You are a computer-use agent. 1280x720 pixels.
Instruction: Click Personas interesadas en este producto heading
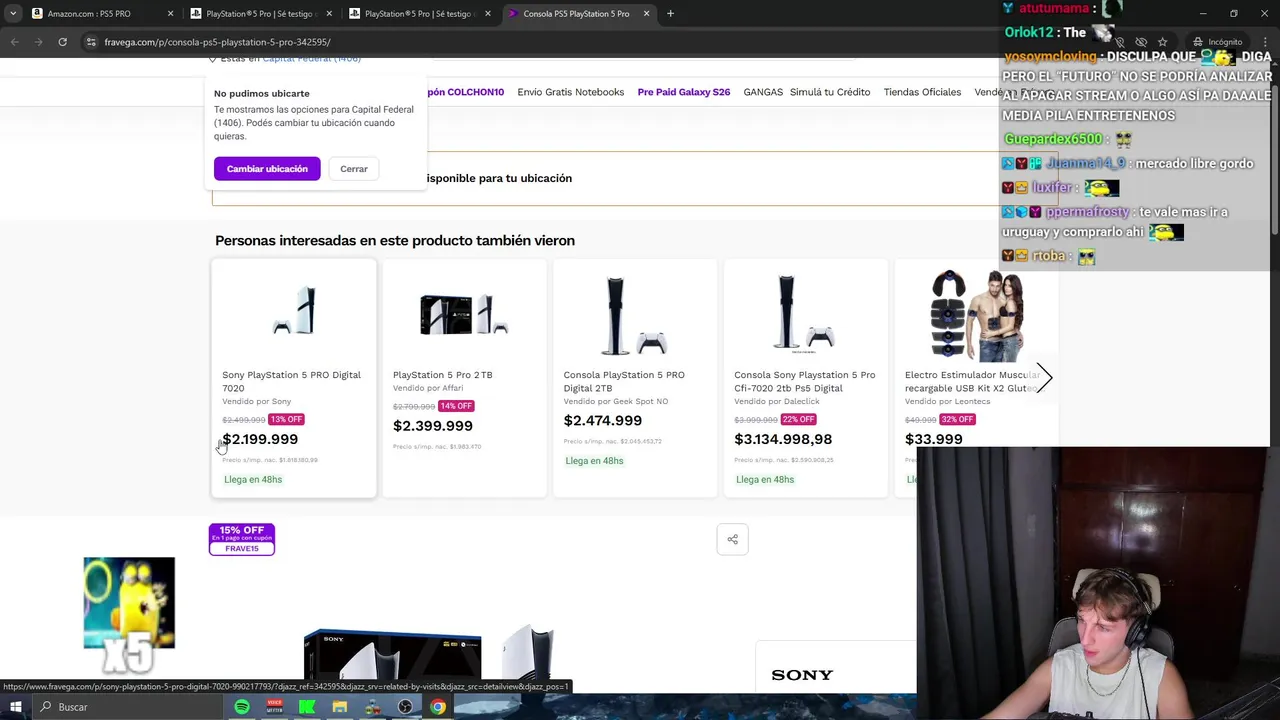click(x=395, y=240)
